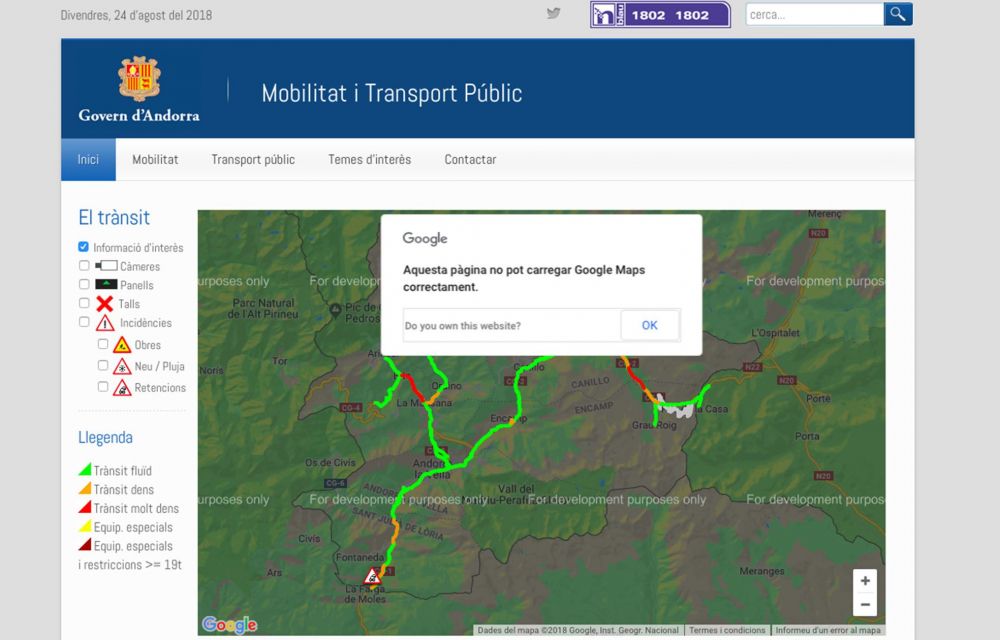Zoom out the map with minus button

pos(865,604)
